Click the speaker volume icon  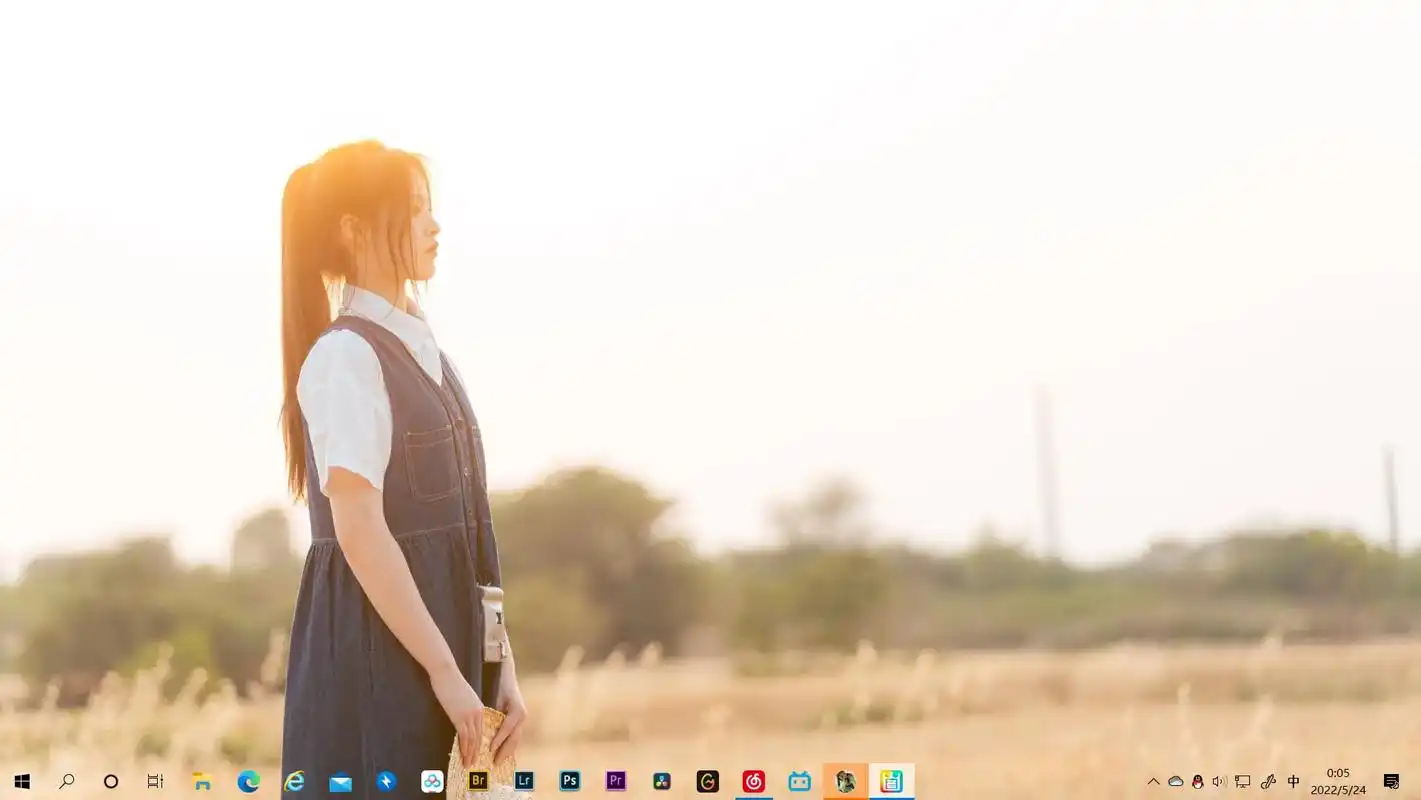pyautogui.click(x=1219, y=781)
